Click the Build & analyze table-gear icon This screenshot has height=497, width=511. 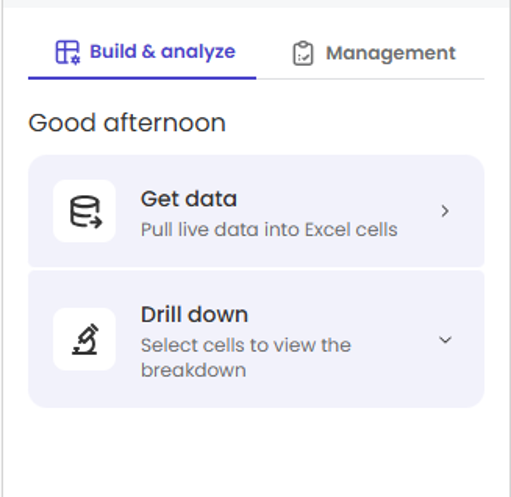68,52
